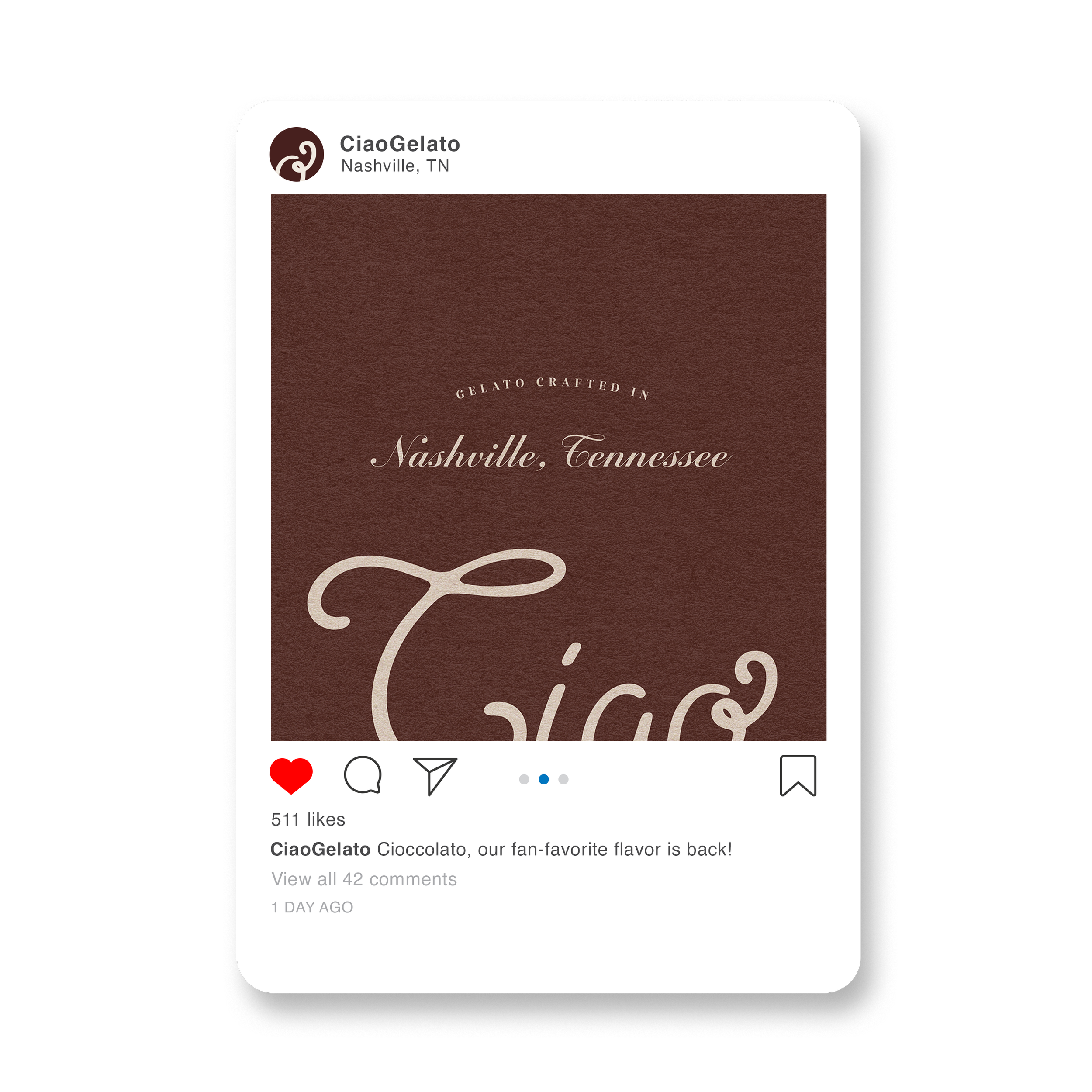Save post with bookmark icon
Image resolution: width=1092 pixels, height=1092 pixels.
point(798,775)
